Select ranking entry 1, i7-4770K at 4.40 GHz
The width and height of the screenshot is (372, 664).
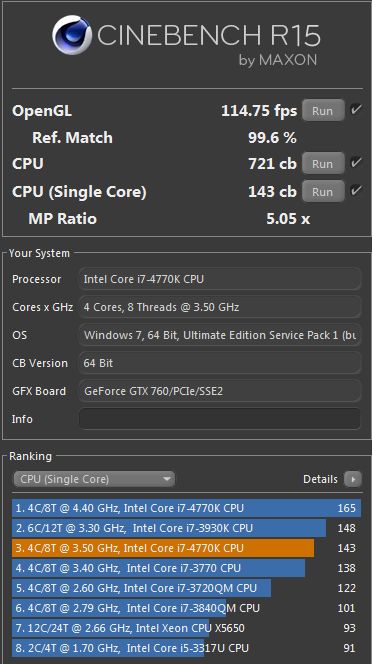pos(186,508)
